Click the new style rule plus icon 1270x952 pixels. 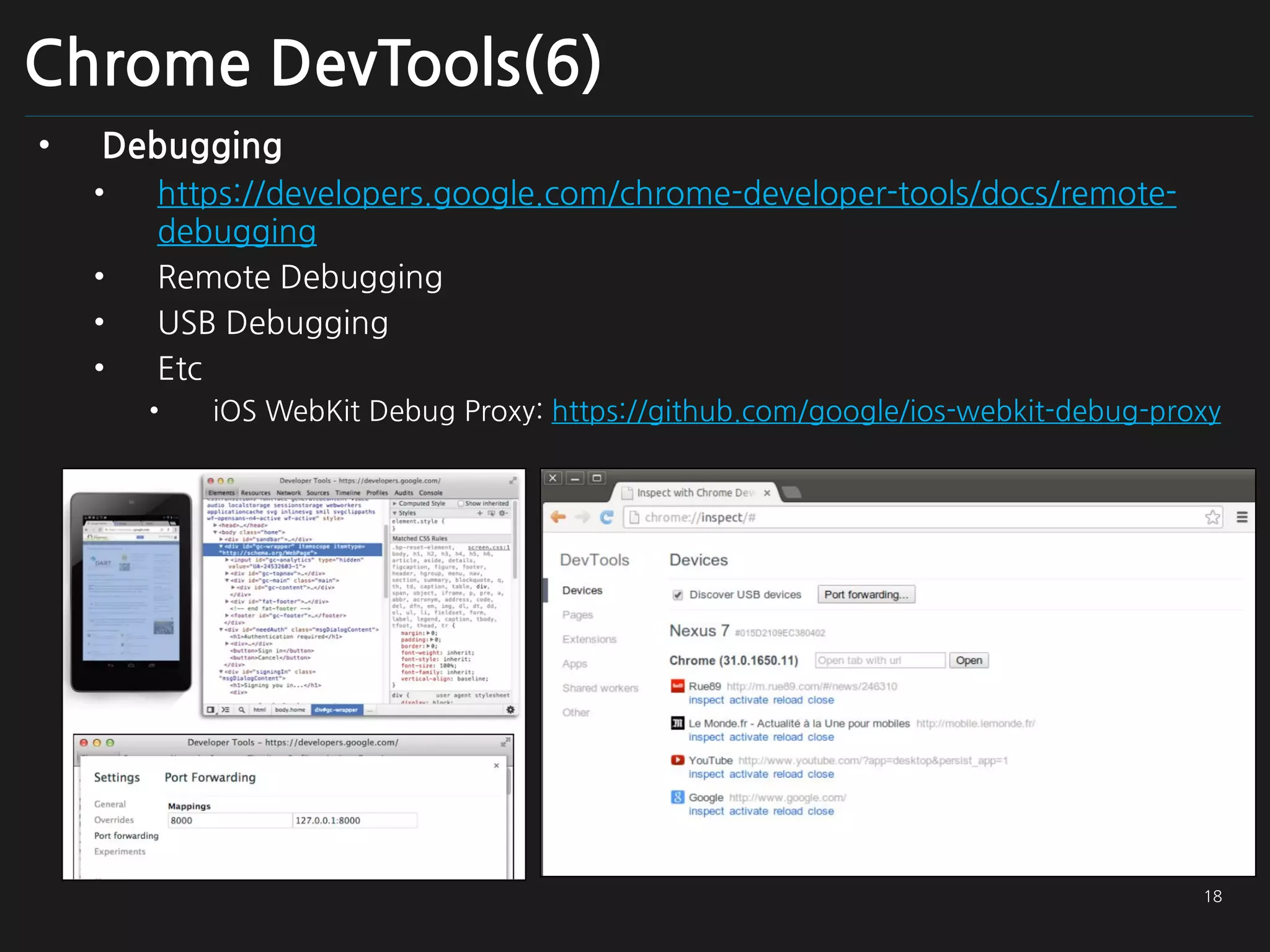(x=480, y=513)
